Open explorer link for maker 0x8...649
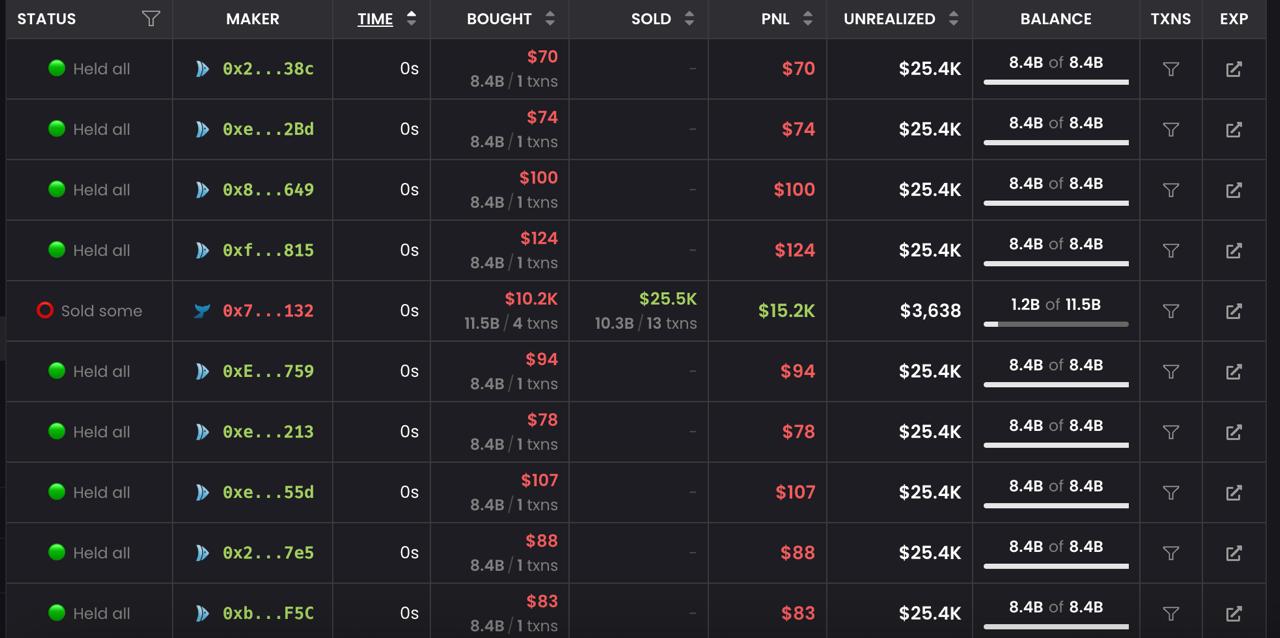 click(x=1234, y=190)
